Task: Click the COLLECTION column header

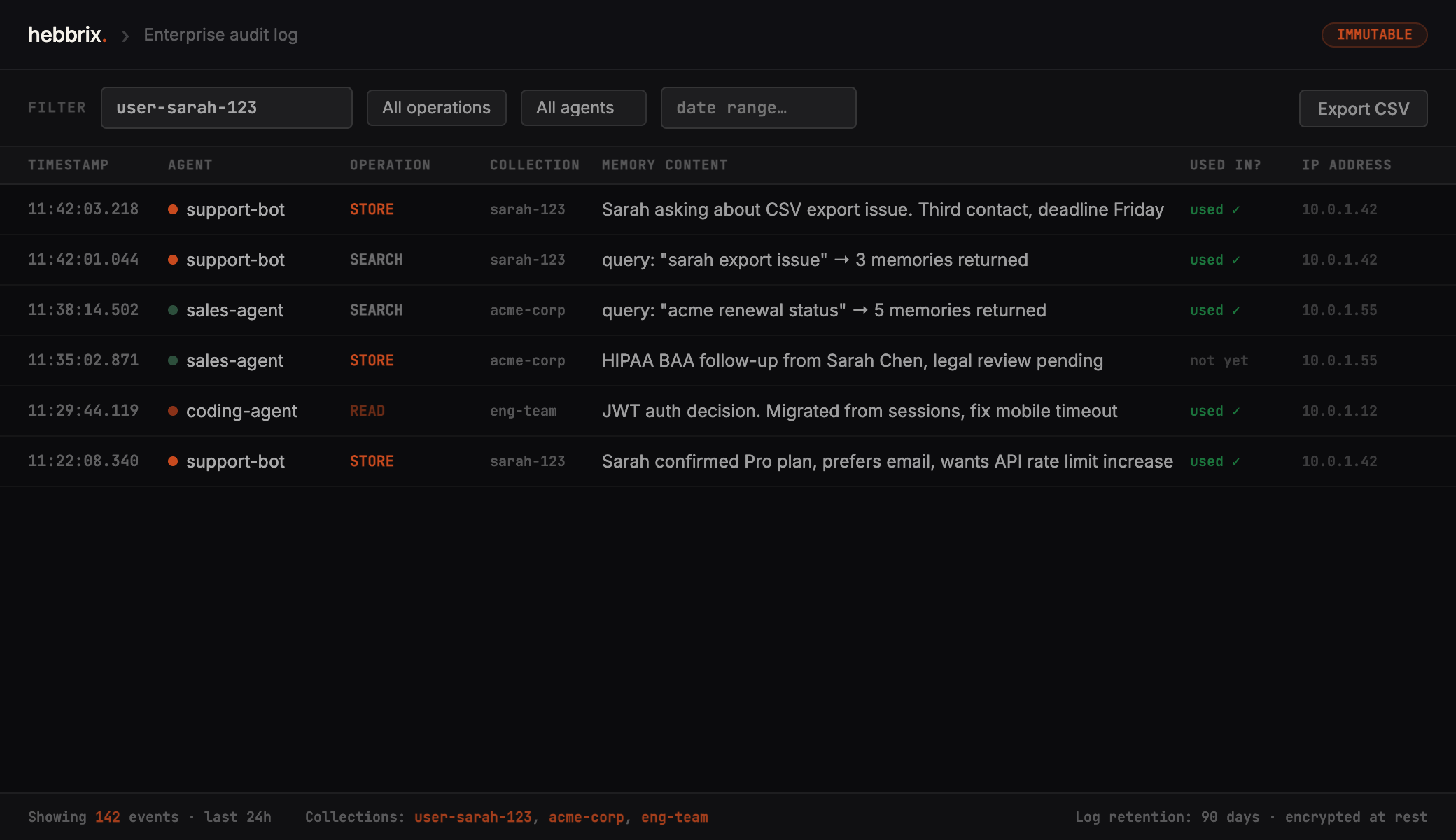Action: (535, 165)
